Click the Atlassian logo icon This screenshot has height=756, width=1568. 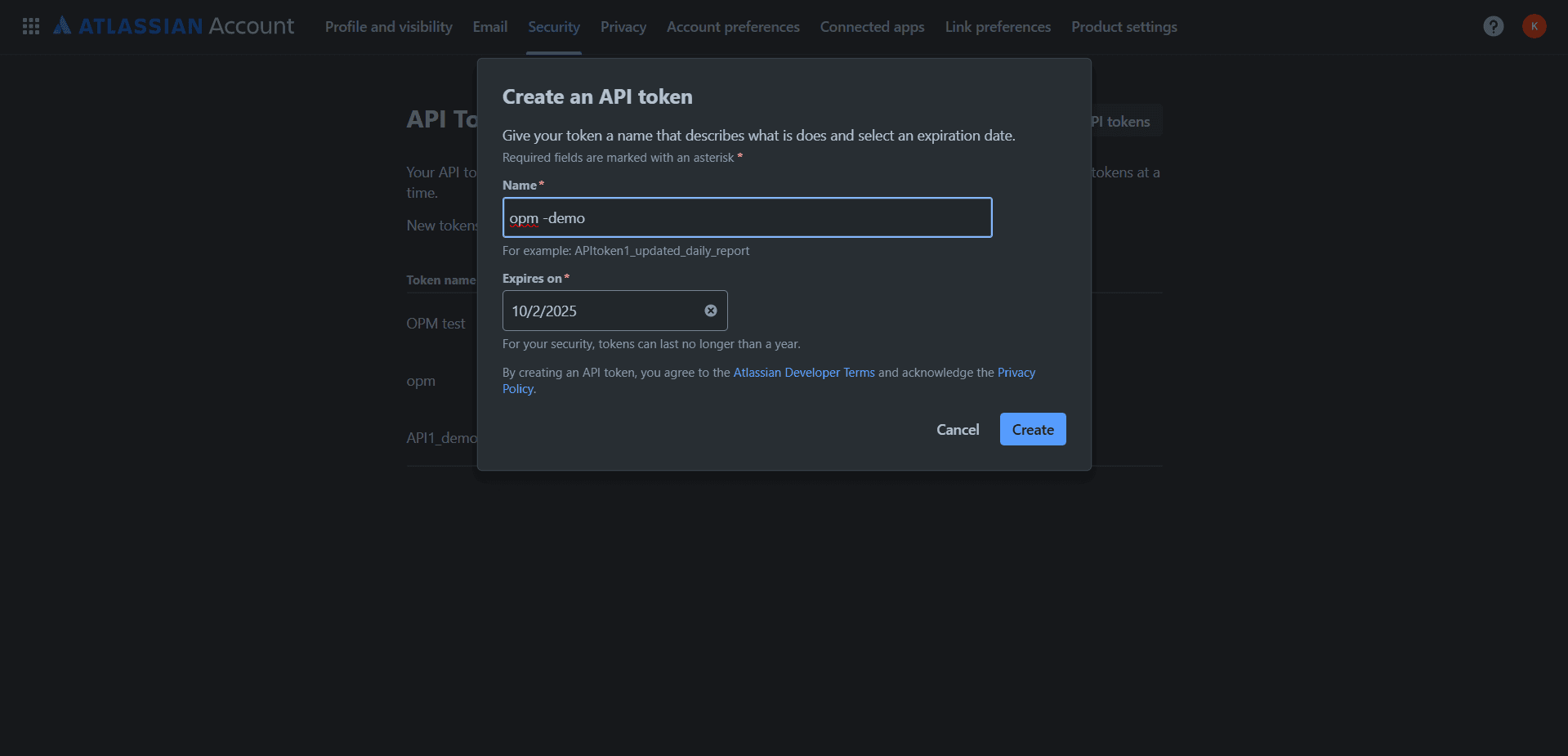[x=62, y=26]
